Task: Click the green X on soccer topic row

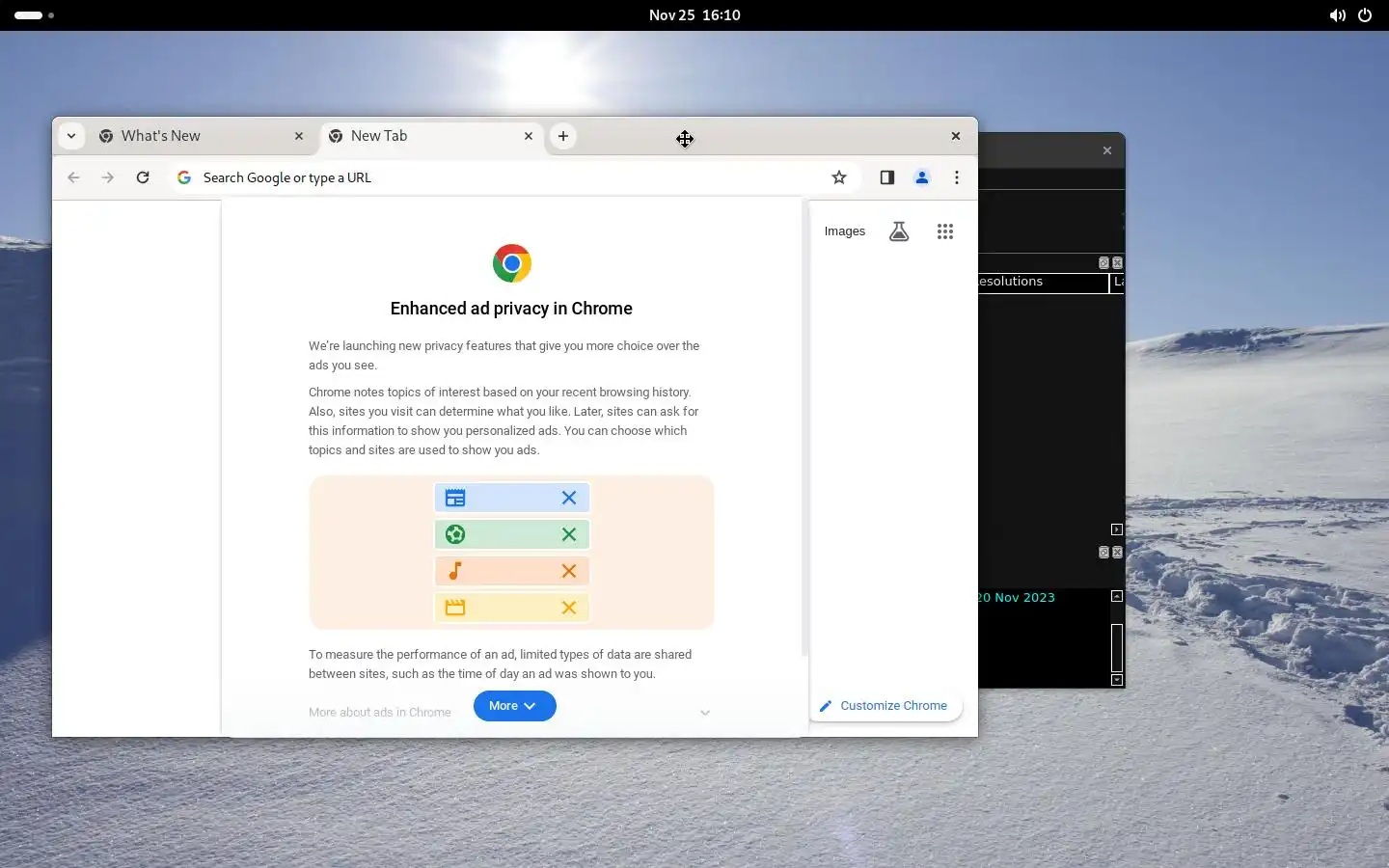Action: tap(569, 534)
